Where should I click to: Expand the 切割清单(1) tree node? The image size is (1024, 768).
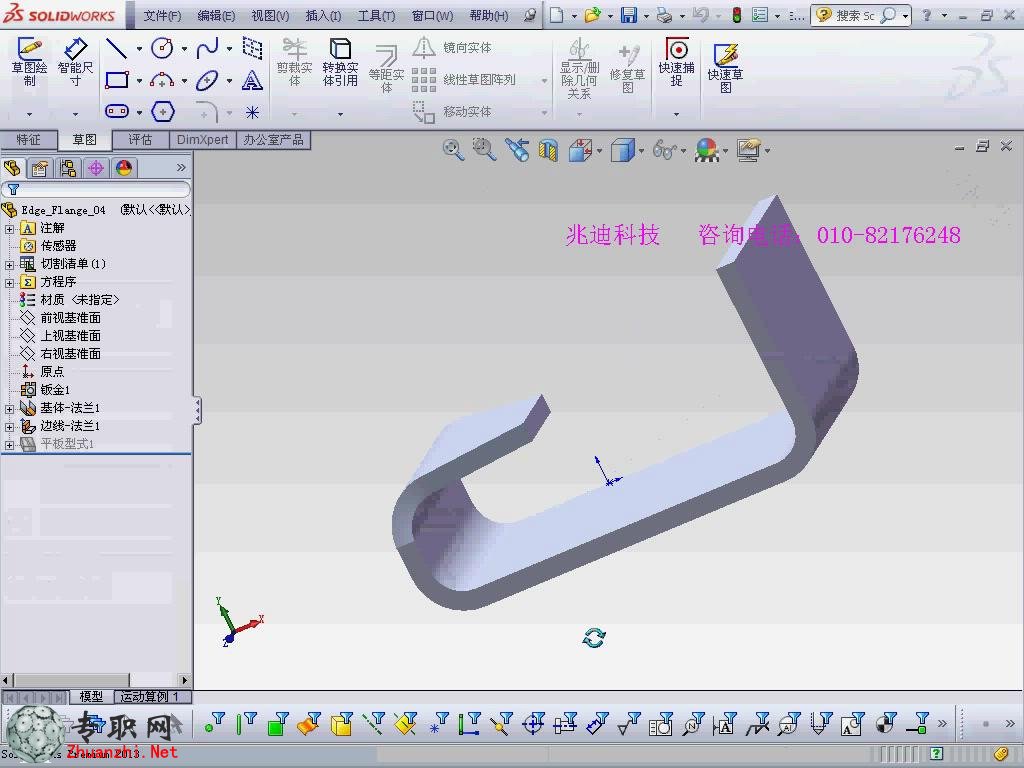point(9,264)
